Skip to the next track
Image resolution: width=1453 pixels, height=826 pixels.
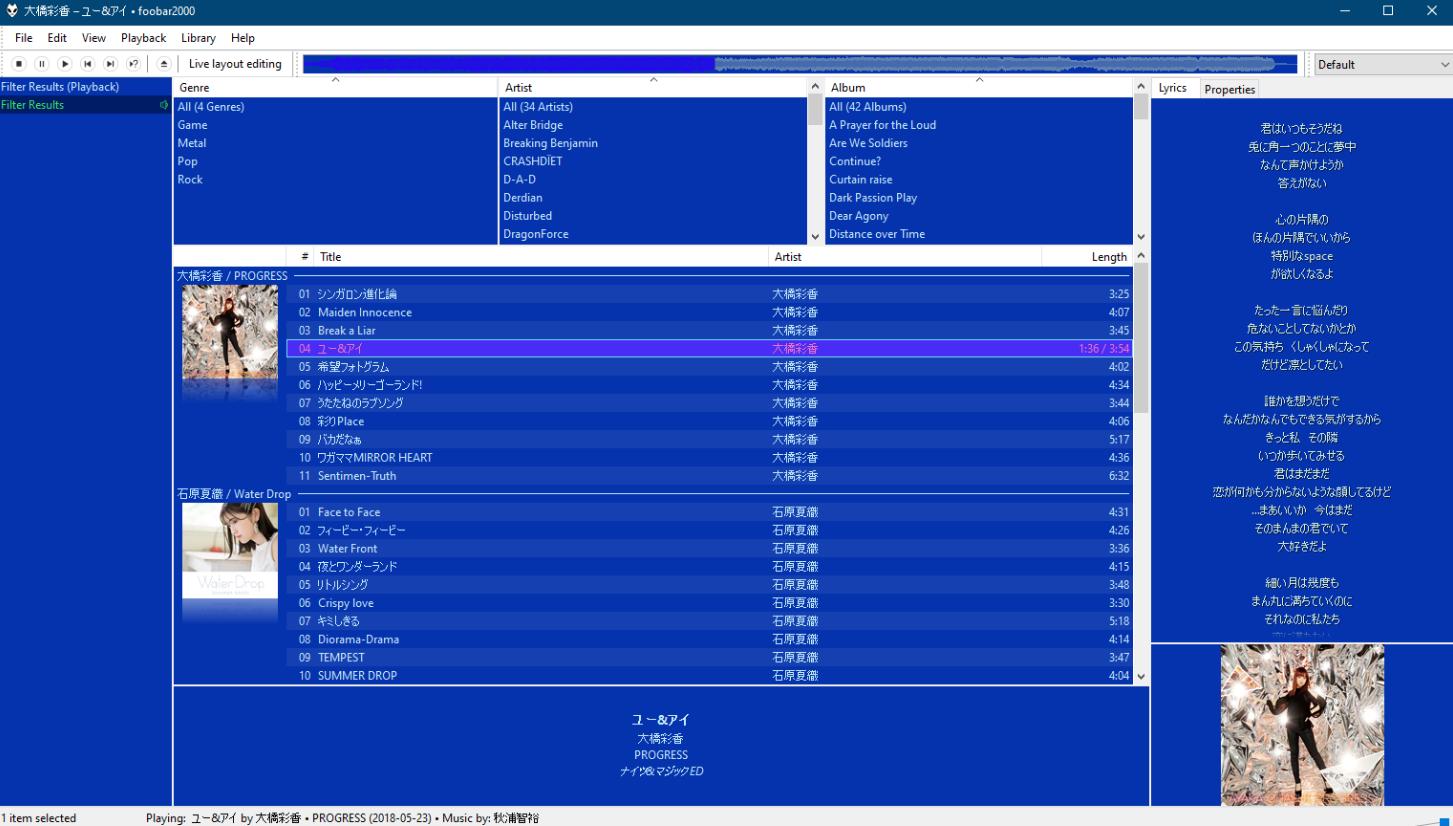tap(110, 64)
